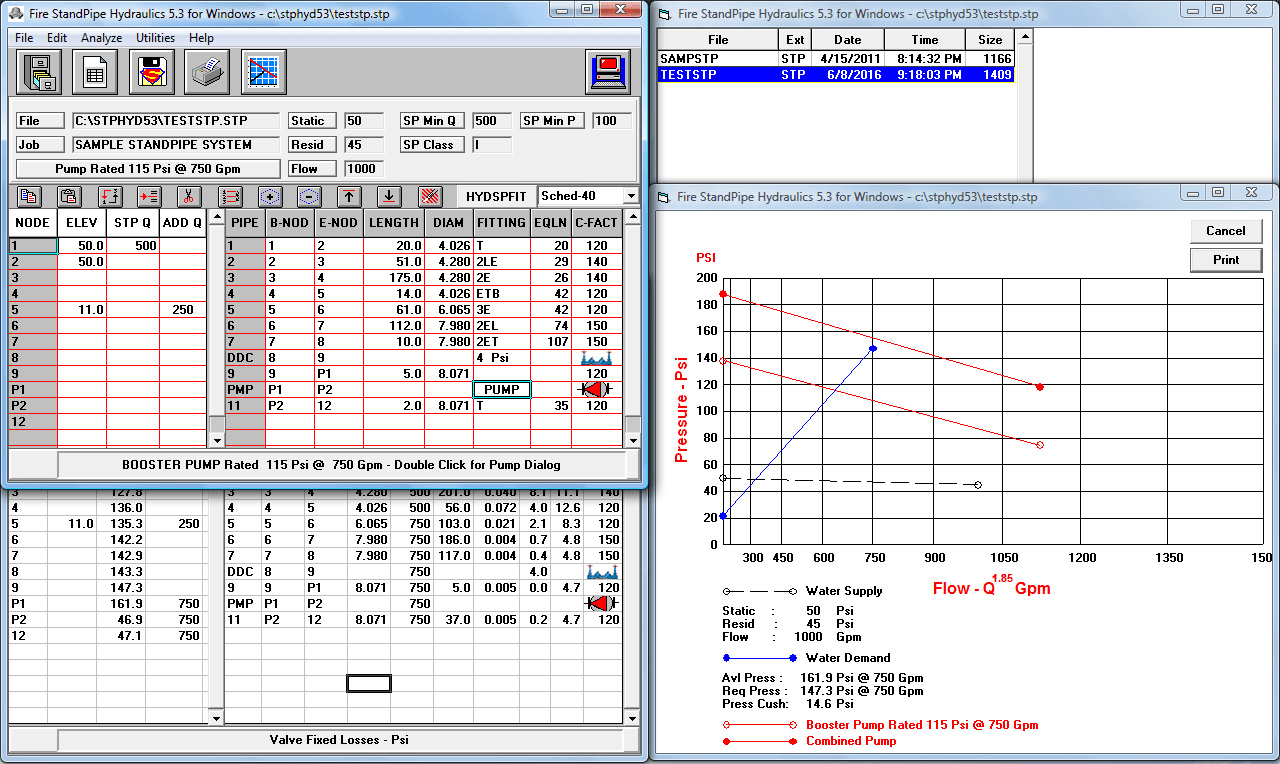Move a row up with the up-arrow icon
Screen dimensions: 1280x764
click(349, 197)
